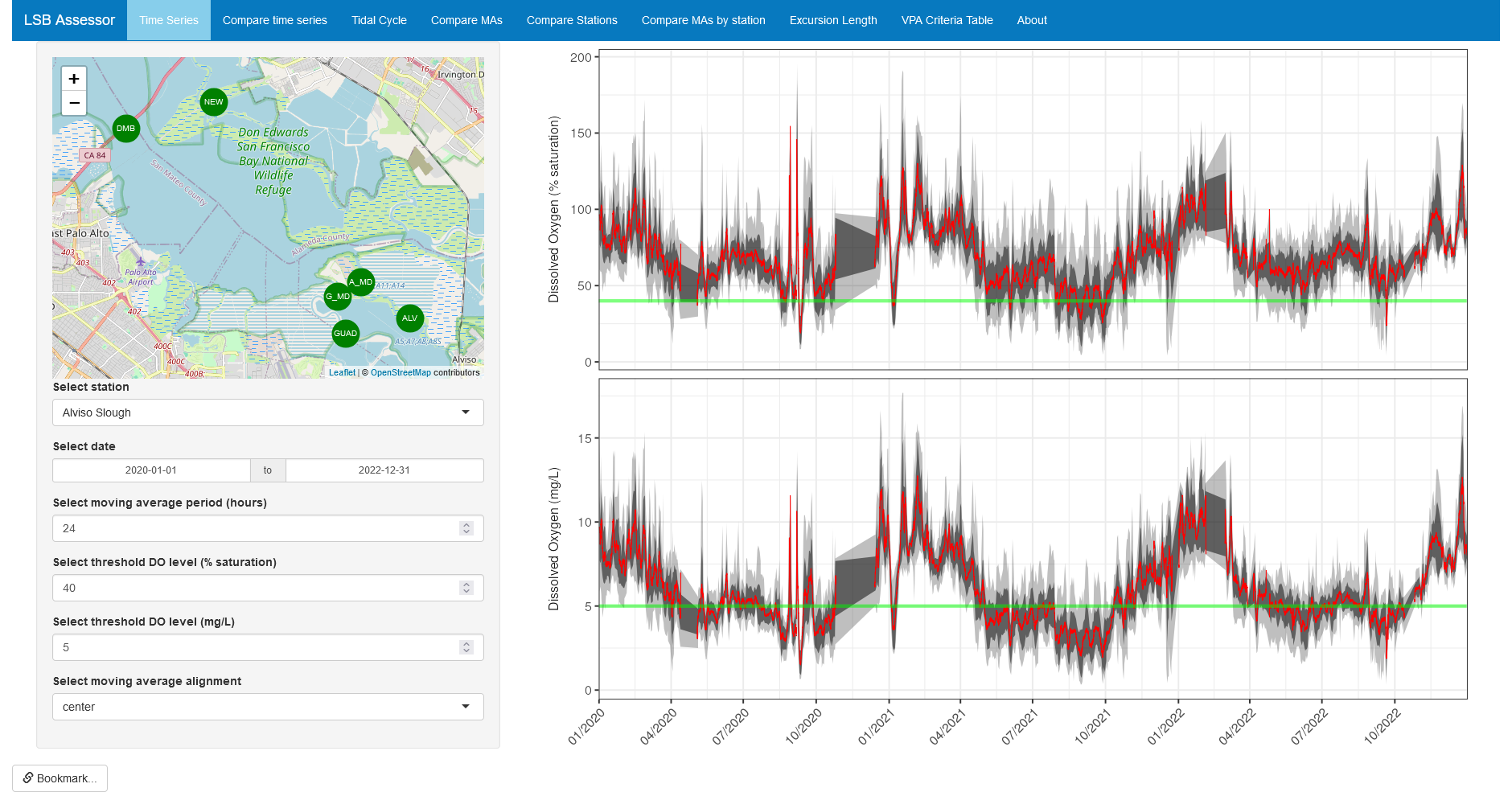Select the NEW station marker

click(213, 102)
